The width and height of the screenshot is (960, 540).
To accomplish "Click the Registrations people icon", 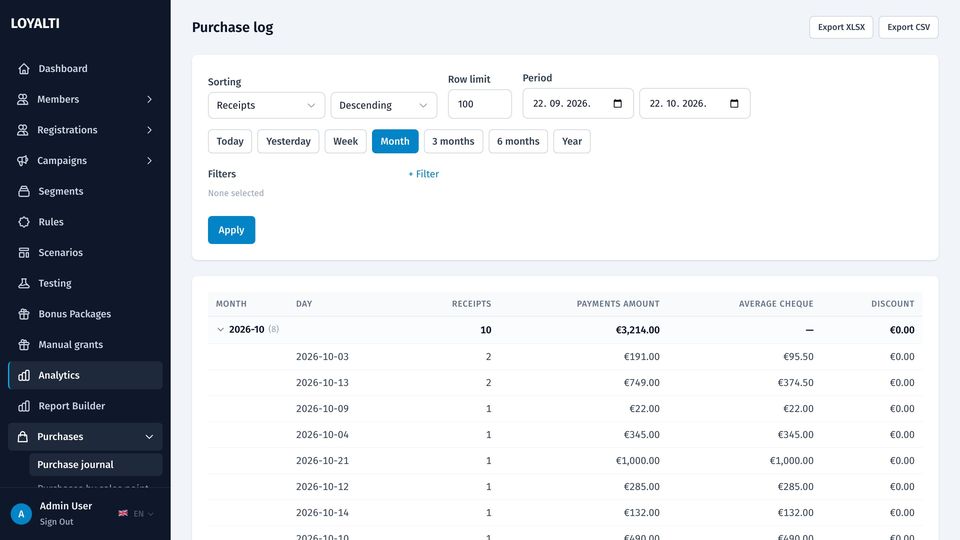I will (x=23, y=130).
